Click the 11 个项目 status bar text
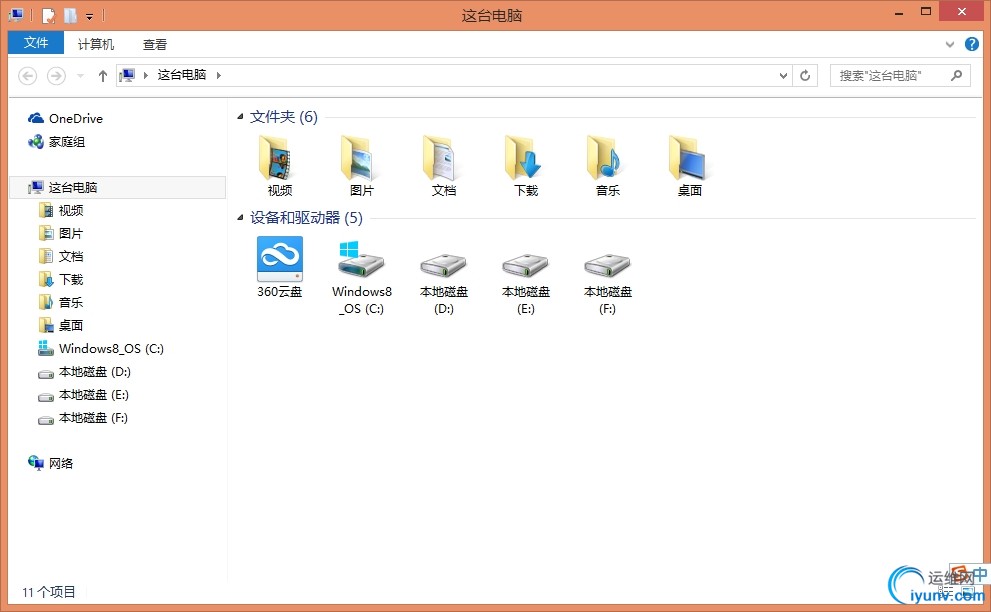 coord(49,592)
